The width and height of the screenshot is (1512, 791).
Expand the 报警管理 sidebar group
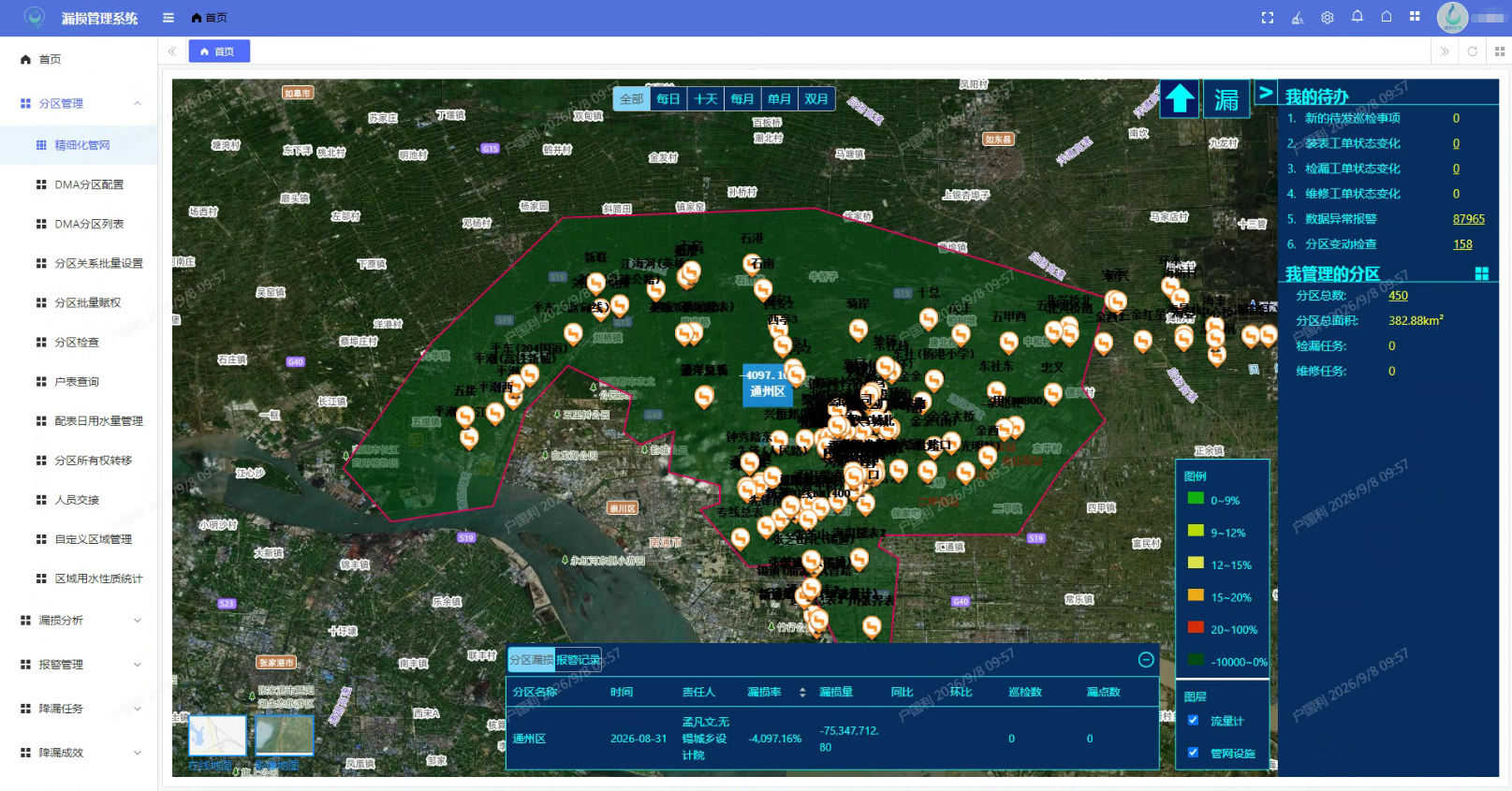[79, 664]
